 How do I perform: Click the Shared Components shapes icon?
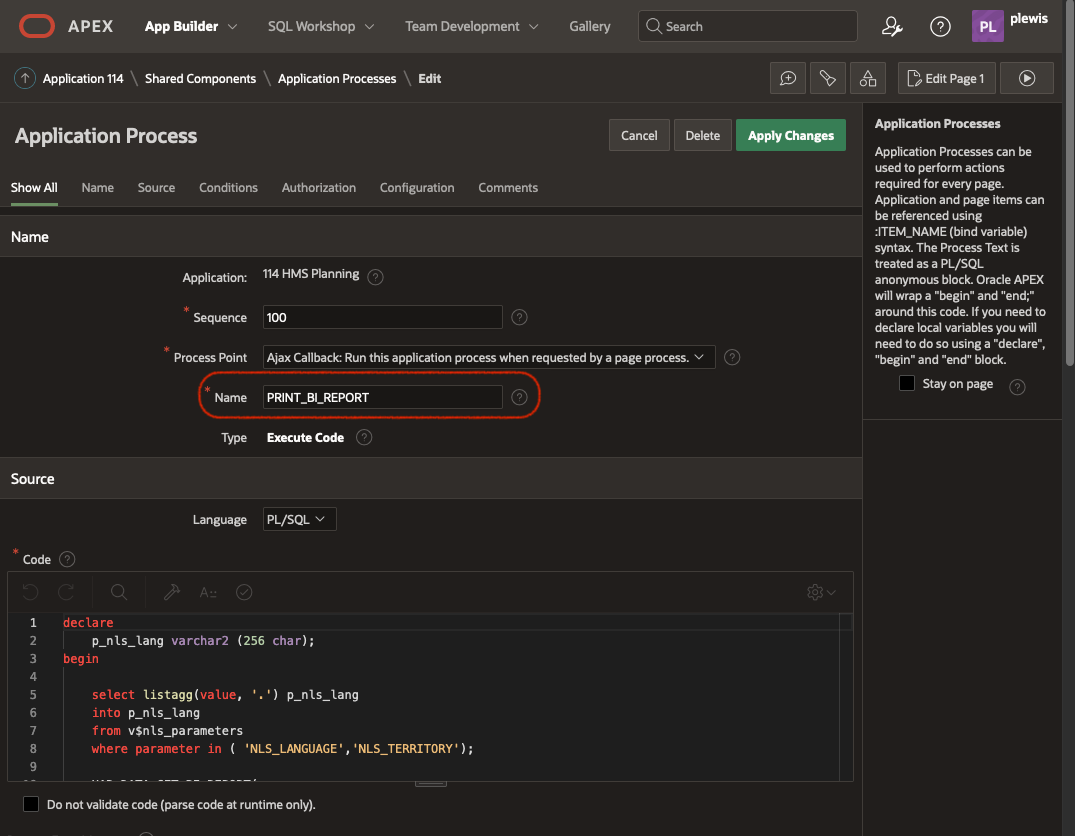(x=868, y=78)
